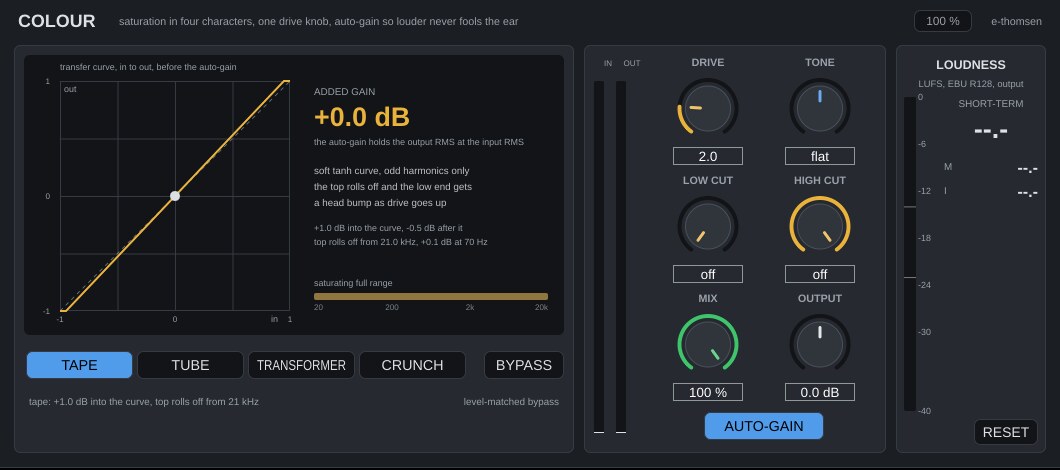Edit the output value field 0.0 dB
This screenshot has height=470, width=1060.
(x=820, y=392)
